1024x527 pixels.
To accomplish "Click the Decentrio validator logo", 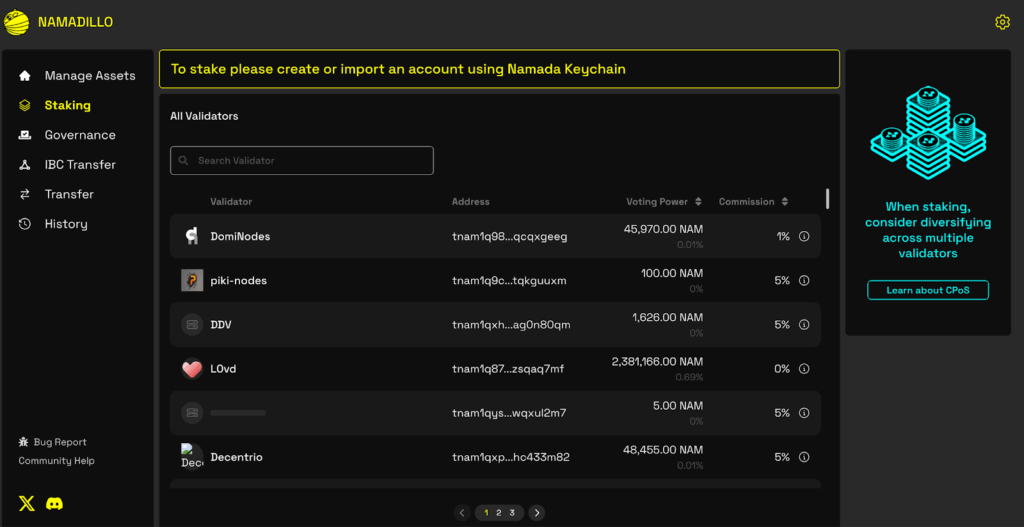I will click(x=192, y=456).
